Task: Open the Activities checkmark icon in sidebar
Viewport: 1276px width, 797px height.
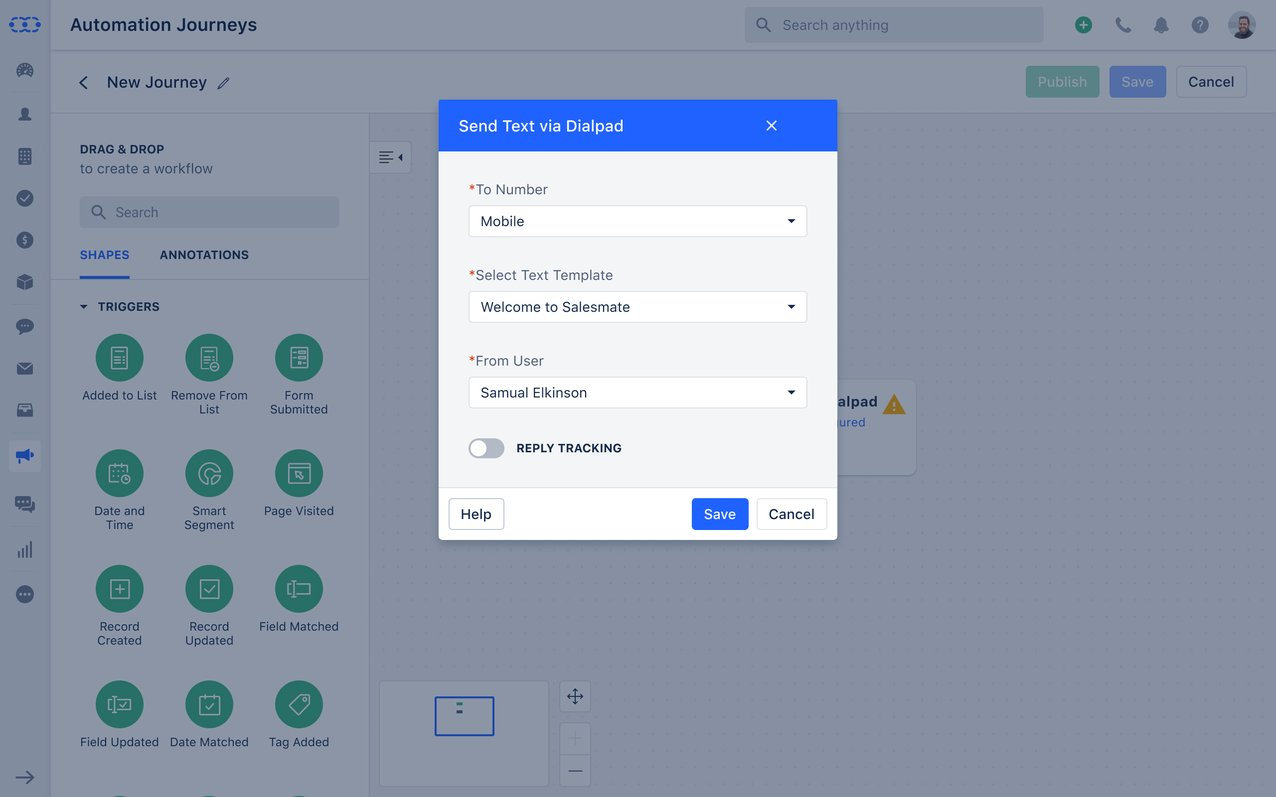Action: click(x=25, y=198)
